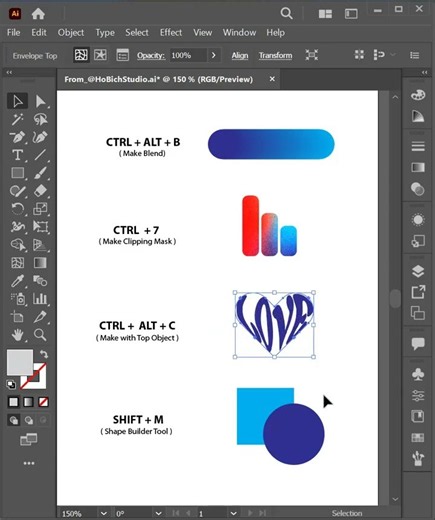Select the Eyedropper tool
This screenshot has height=520, width=435.
17,281
